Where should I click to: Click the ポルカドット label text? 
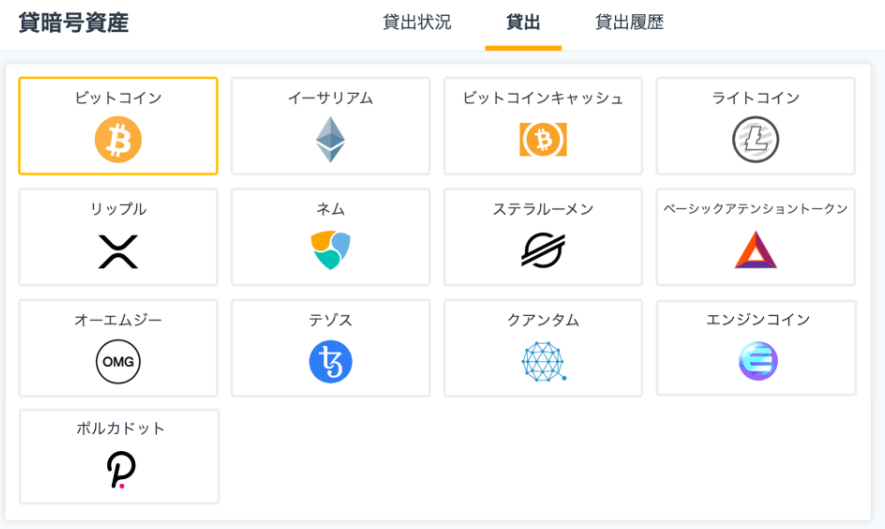(121, 429)
